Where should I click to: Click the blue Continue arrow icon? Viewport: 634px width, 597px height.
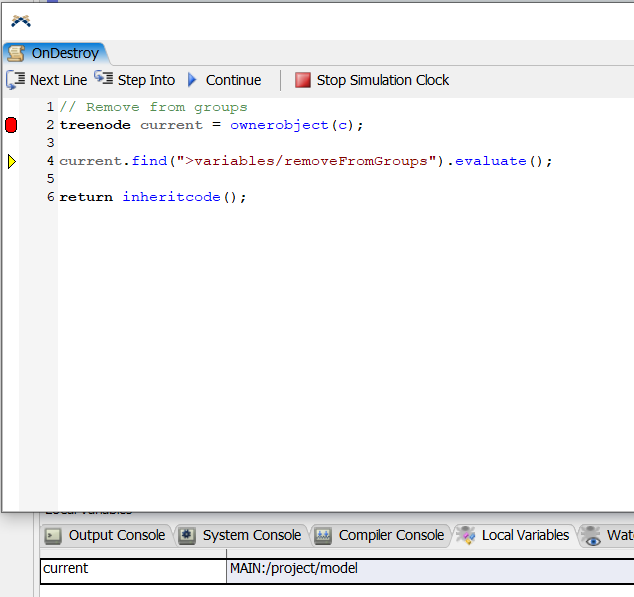(x=193, y=80)
